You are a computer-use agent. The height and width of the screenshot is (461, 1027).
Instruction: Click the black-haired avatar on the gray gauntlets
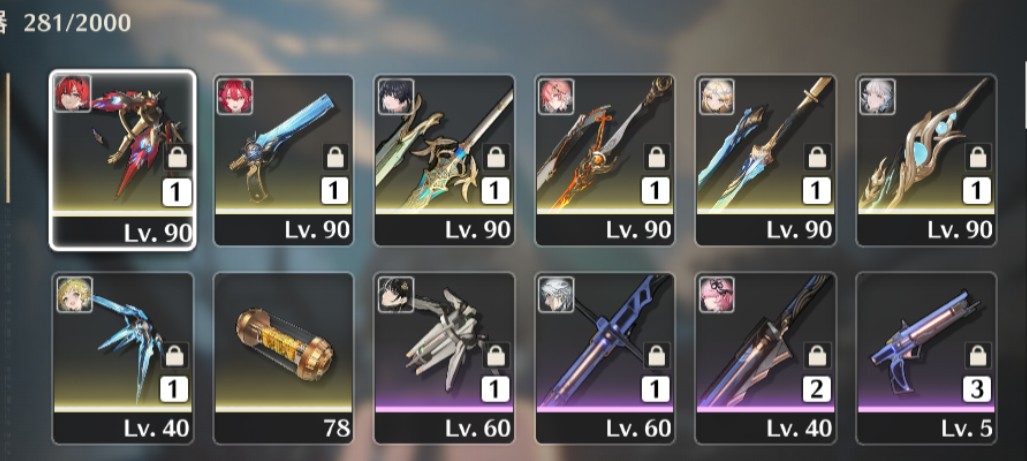click(396, 294)
